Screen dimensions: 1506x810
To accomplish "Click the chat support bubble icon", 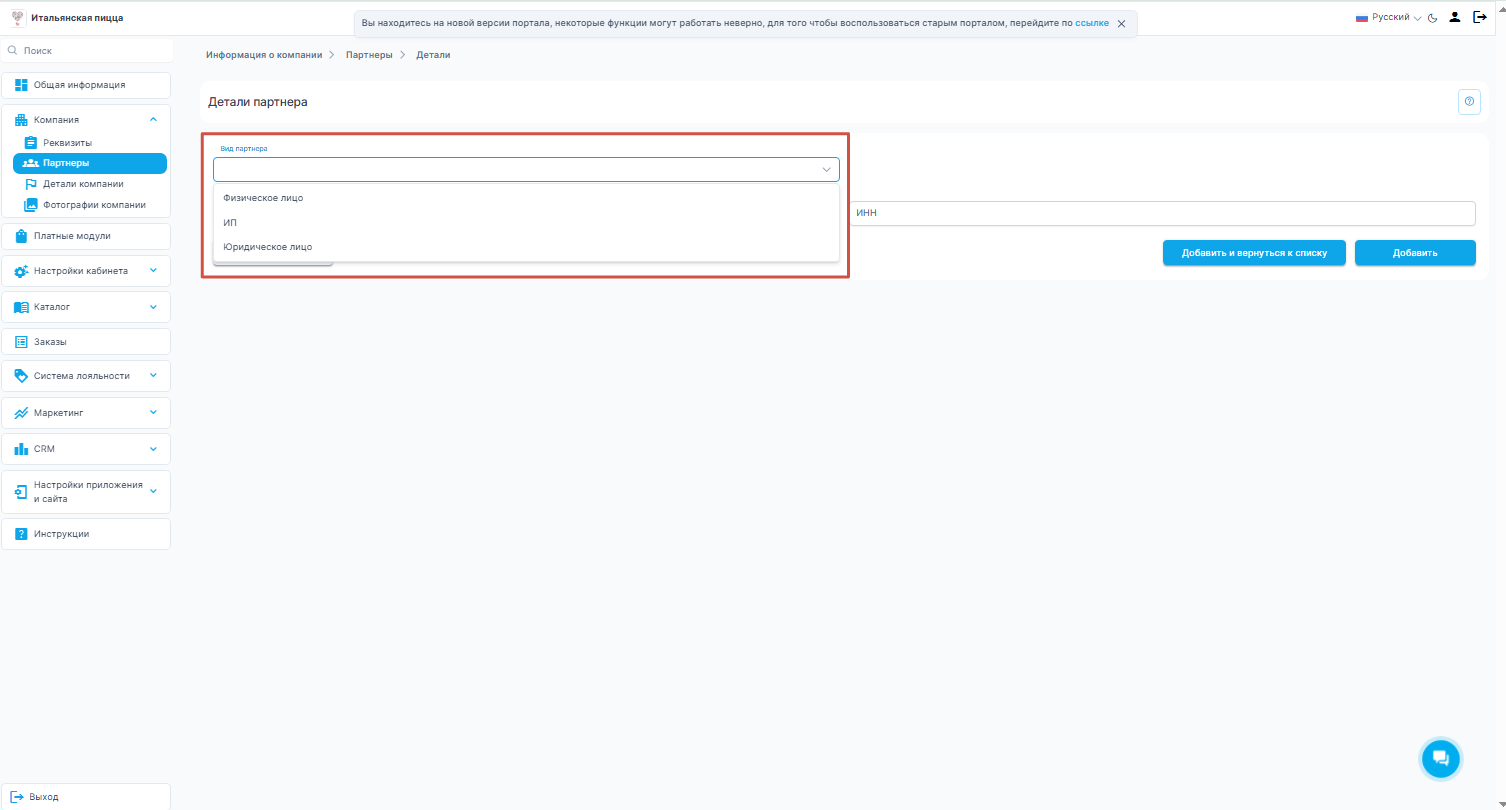I will click(1441, 758).
